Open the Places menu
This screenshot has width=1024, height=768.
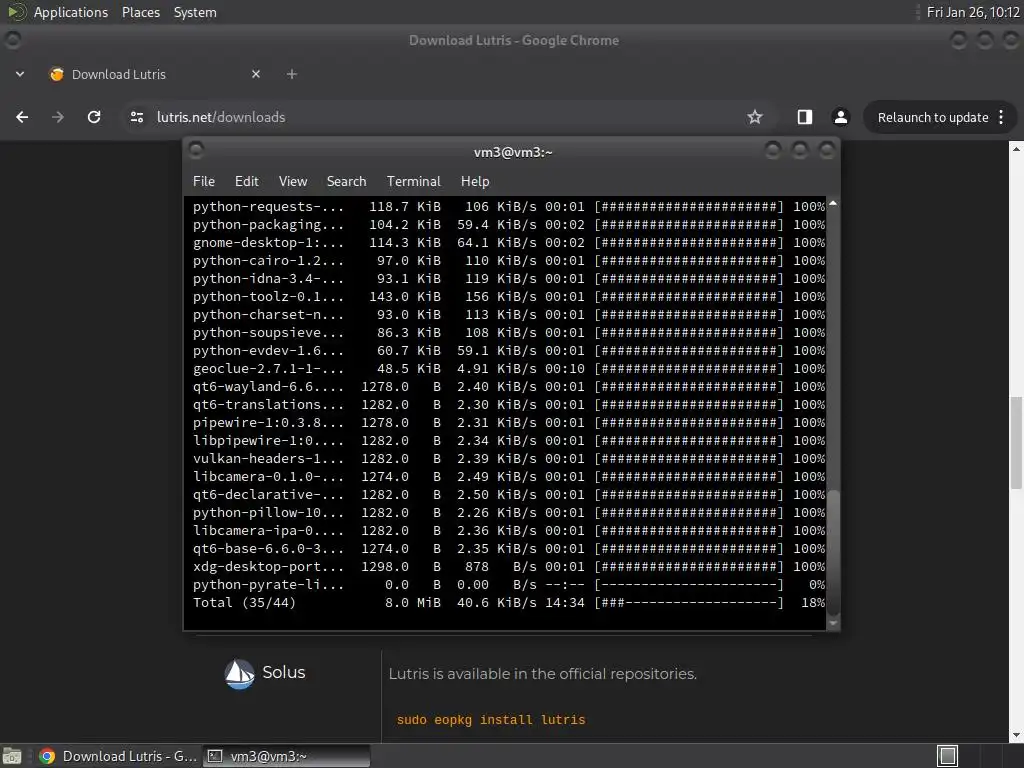(141, 12)
